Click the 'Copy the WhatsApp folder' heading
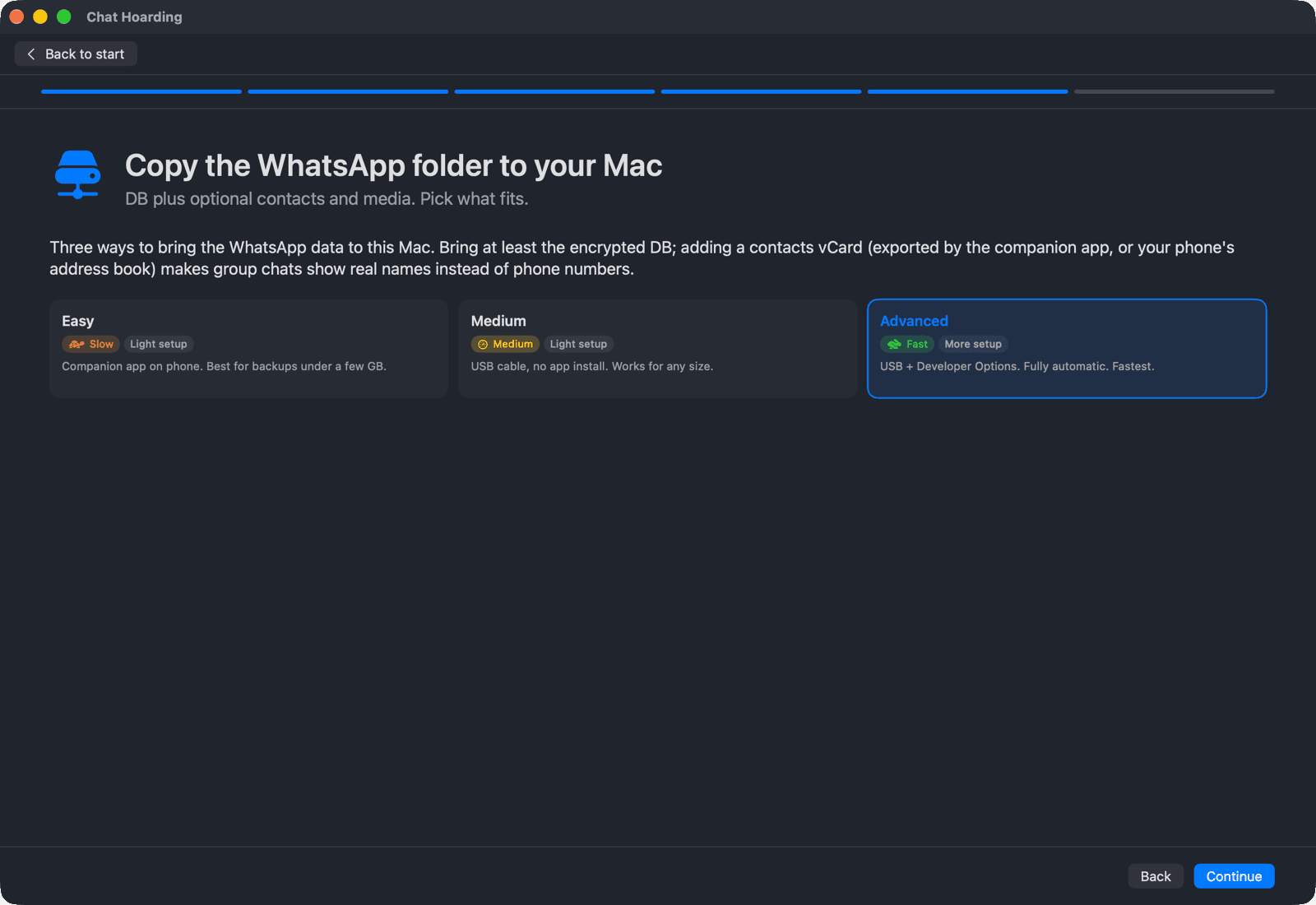This screenshot has width=1316, height=905. tap(393, 165)
